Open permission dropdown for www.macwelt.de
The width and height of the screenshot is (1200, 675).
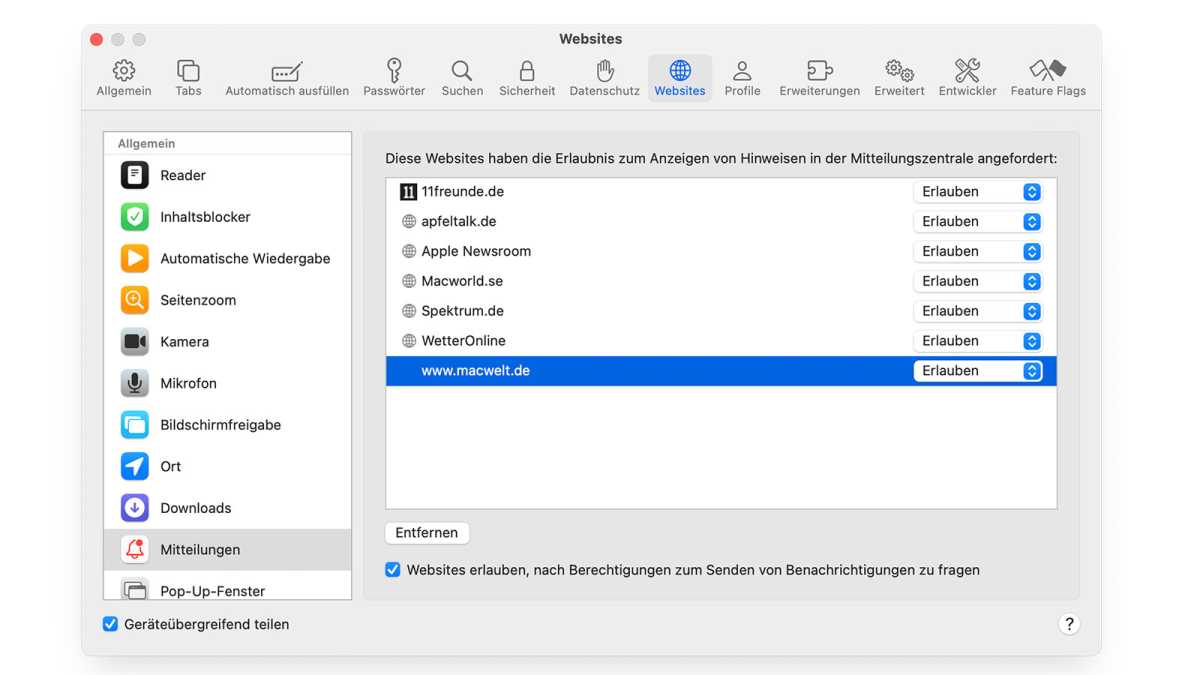pyautogui.click(x=978, y=371)
